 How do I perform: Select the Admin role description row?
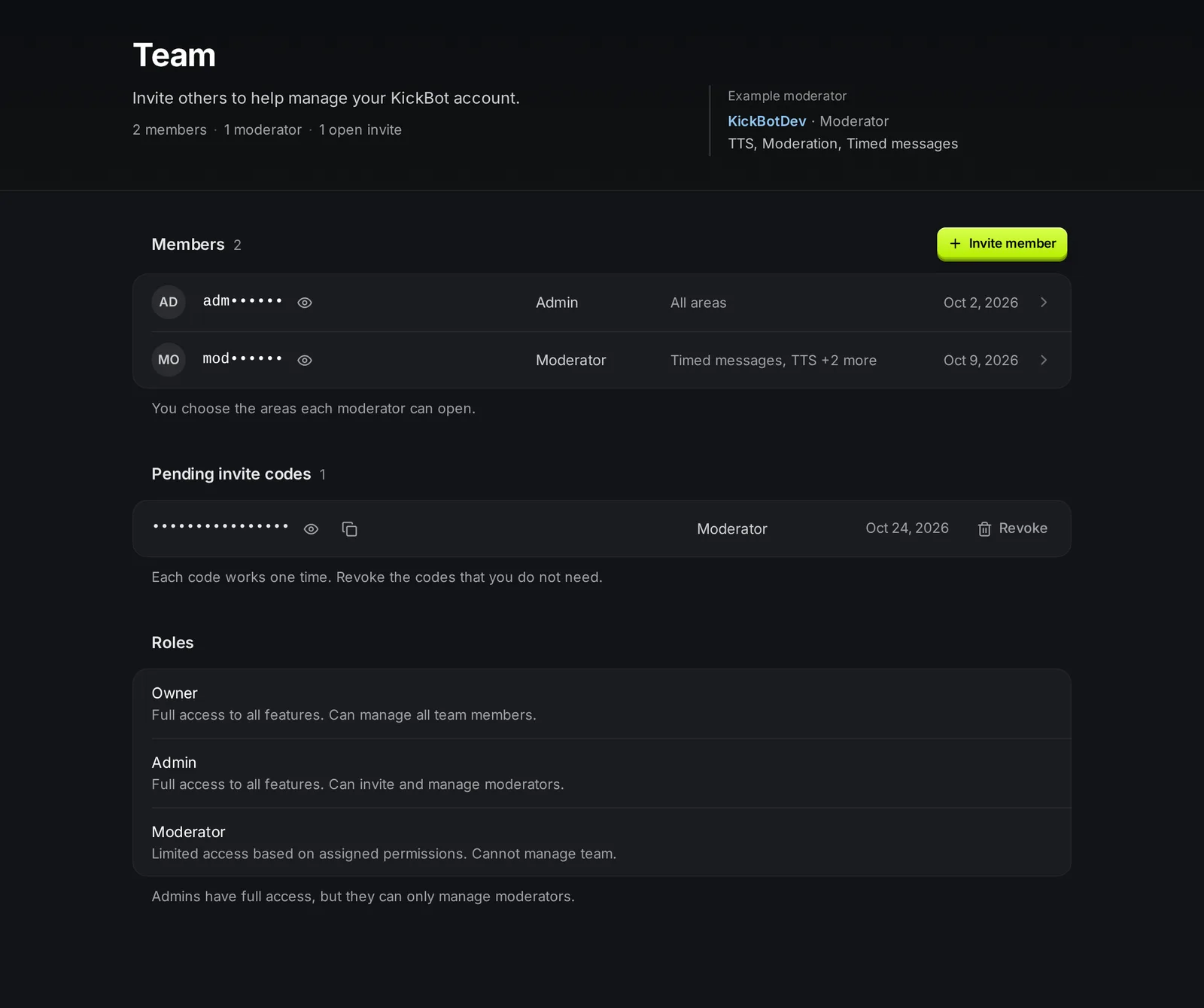click(602, 773)
